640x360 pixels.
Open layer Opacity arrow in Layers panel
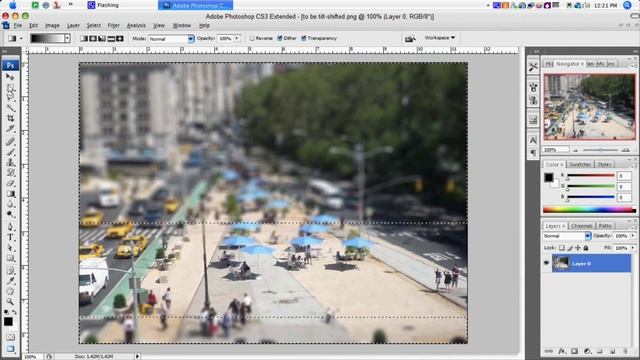[633, 236]
